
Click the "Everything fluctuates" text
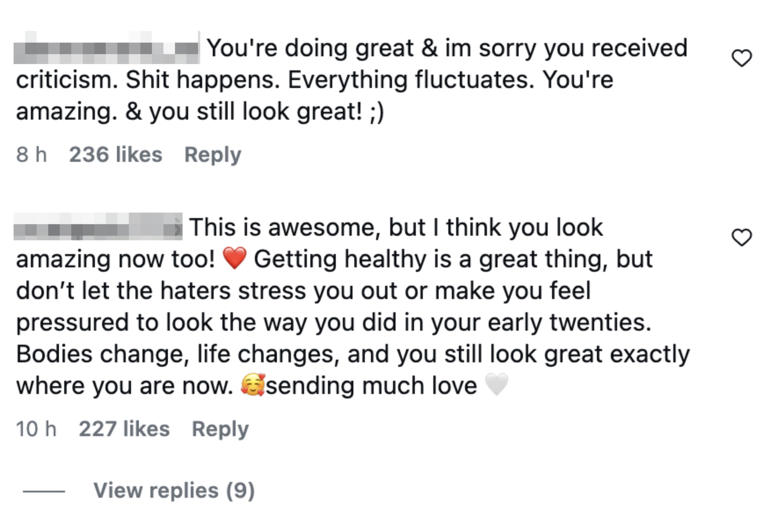tap(411, 80)
